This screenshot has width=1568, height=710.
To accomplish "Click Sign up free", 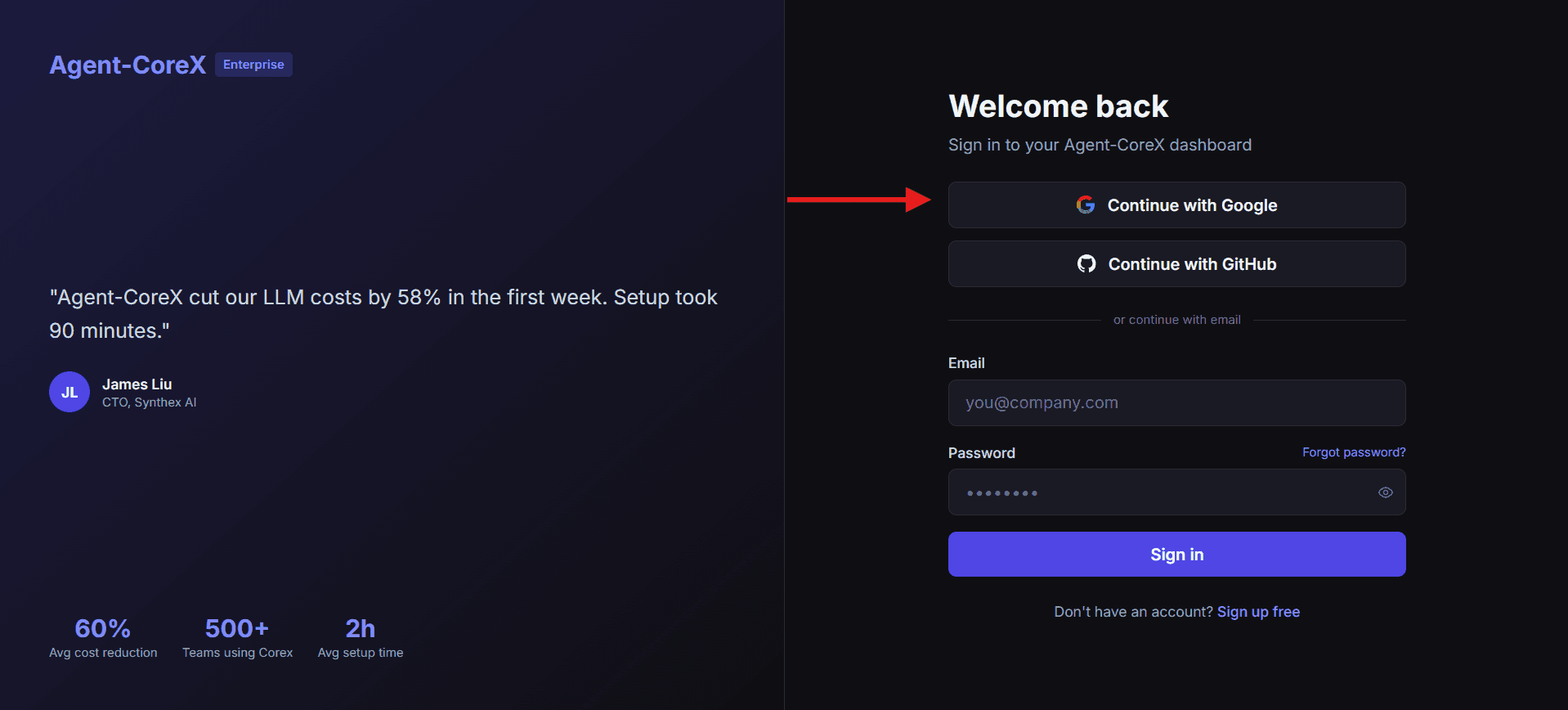I will [x=1258, y=611].
